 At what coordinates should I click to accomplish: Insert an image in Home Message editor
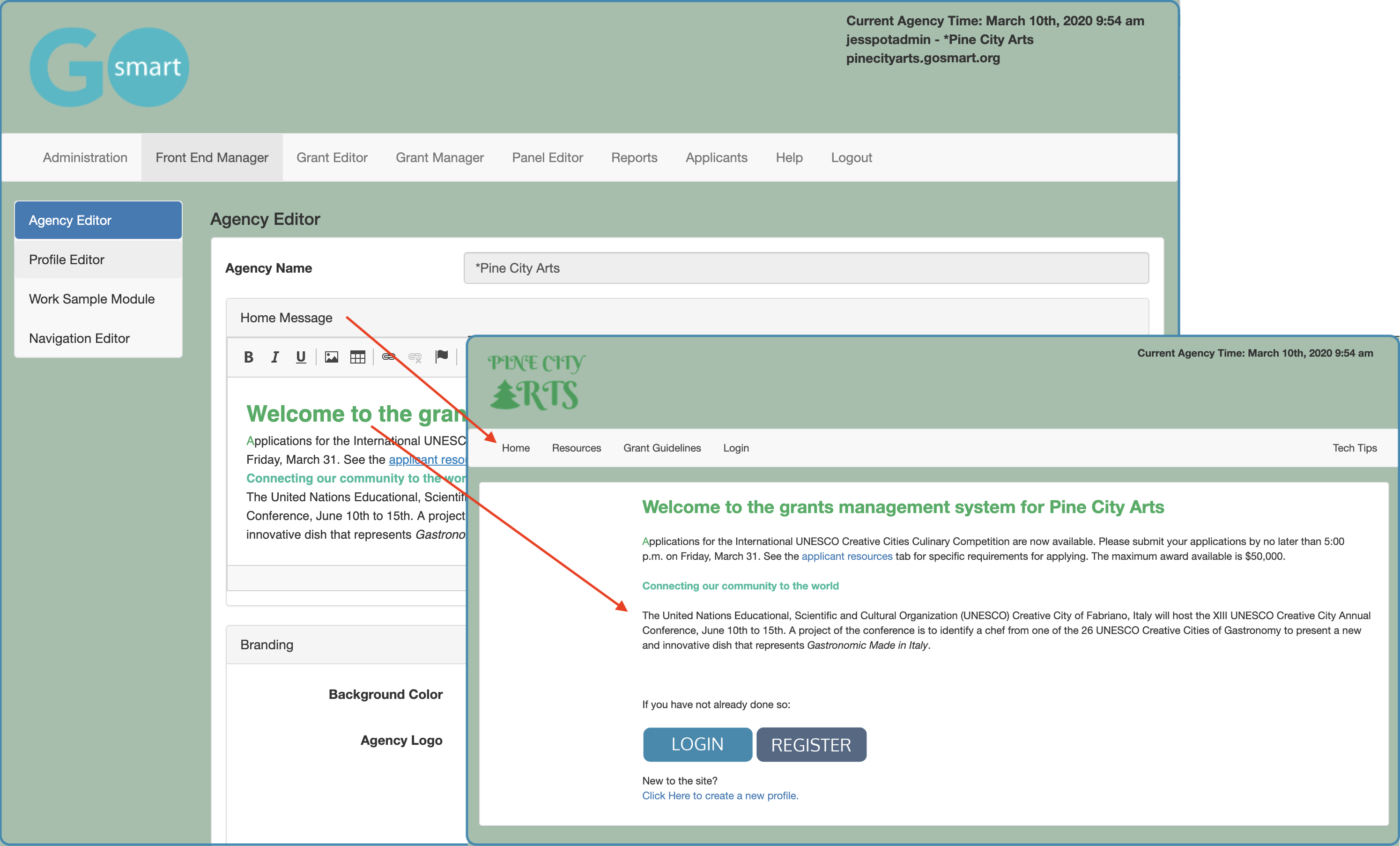click(332, 357)
